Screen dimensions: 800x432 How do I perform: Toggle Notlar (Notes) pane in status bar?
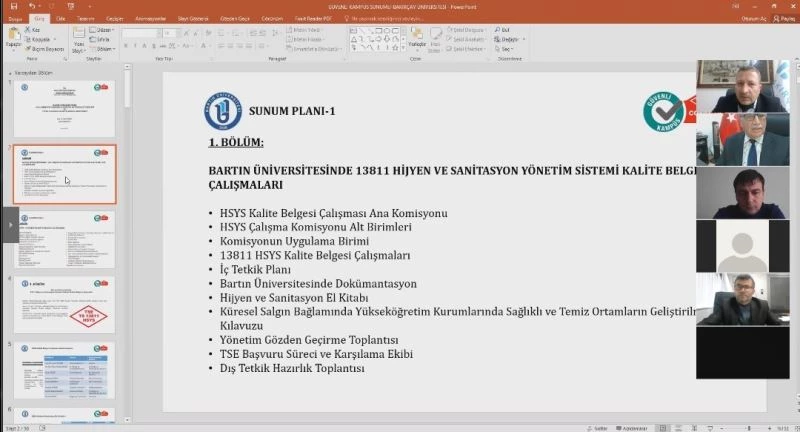tap(595, 426)
